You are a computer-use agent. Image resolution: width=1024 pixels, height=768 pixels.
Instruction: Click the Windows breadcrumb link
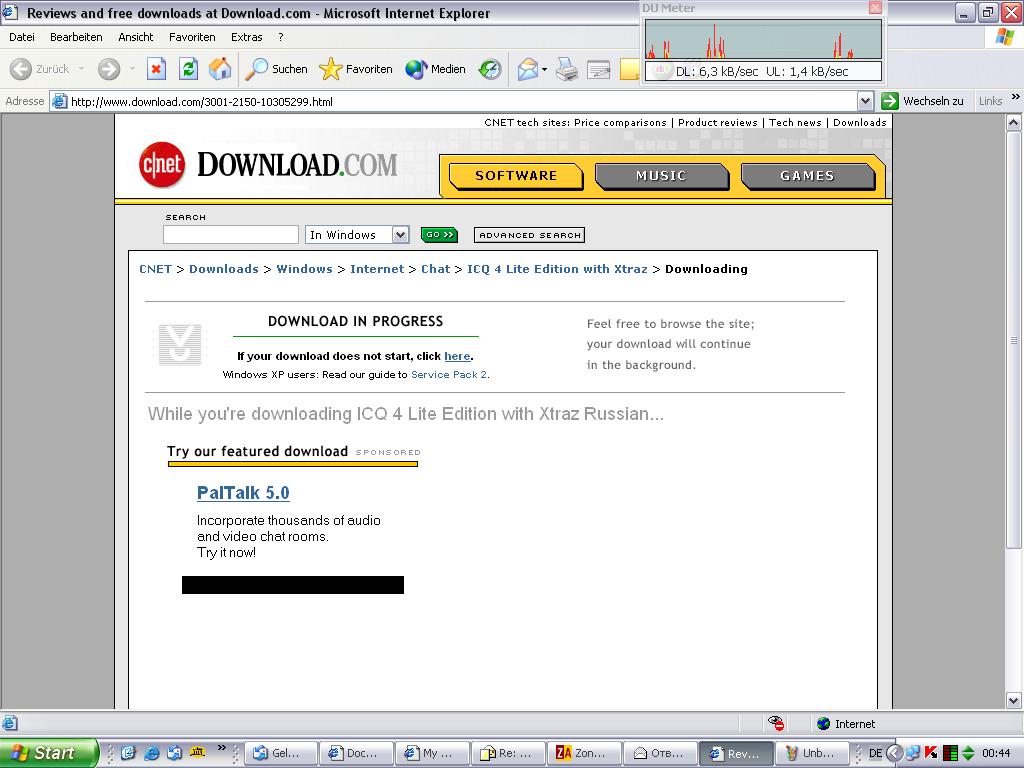click(x=304, y=269)
